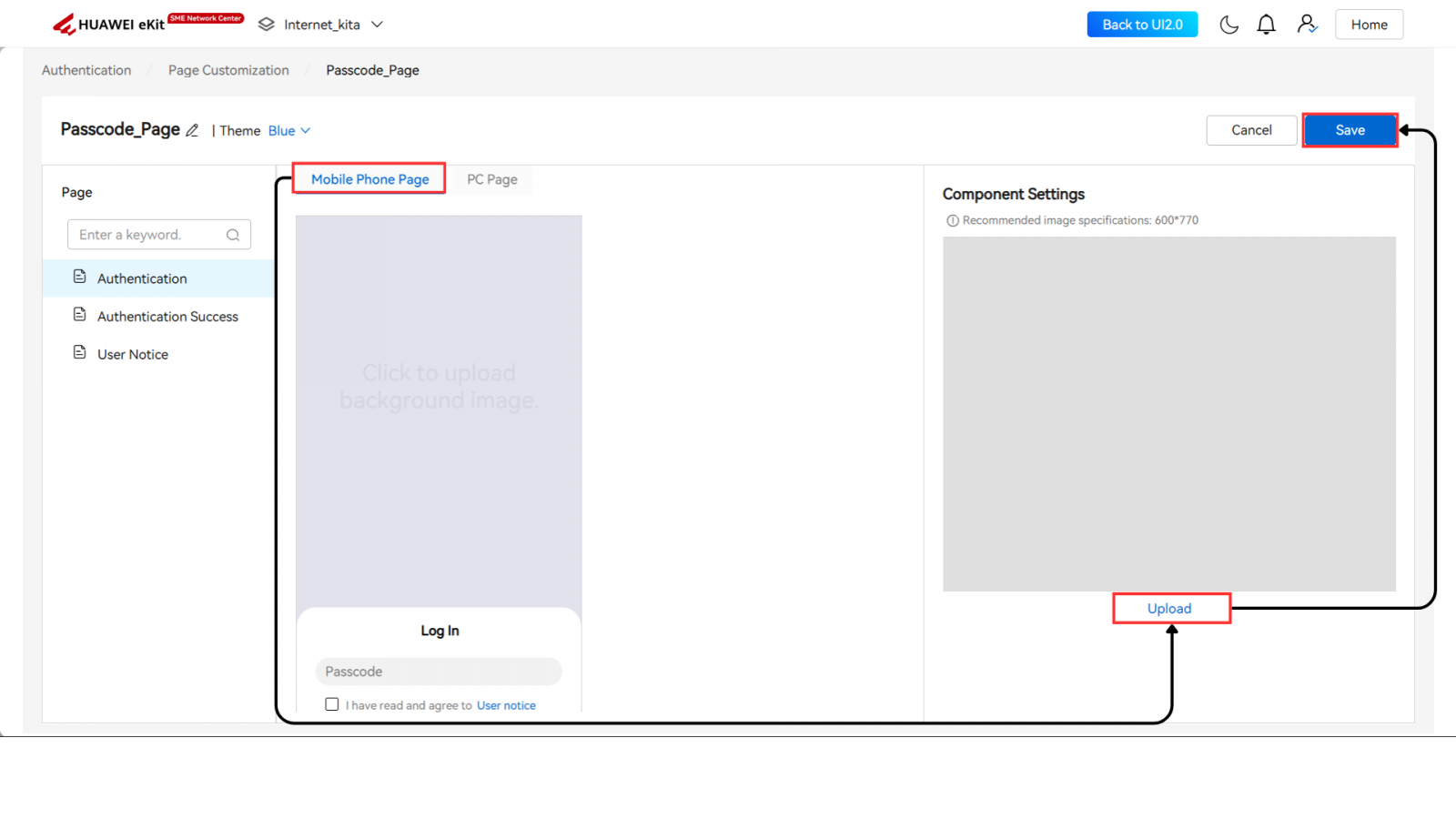Open the user account icon
This screenshot has width=1456, height=819.
(1307, 25)
